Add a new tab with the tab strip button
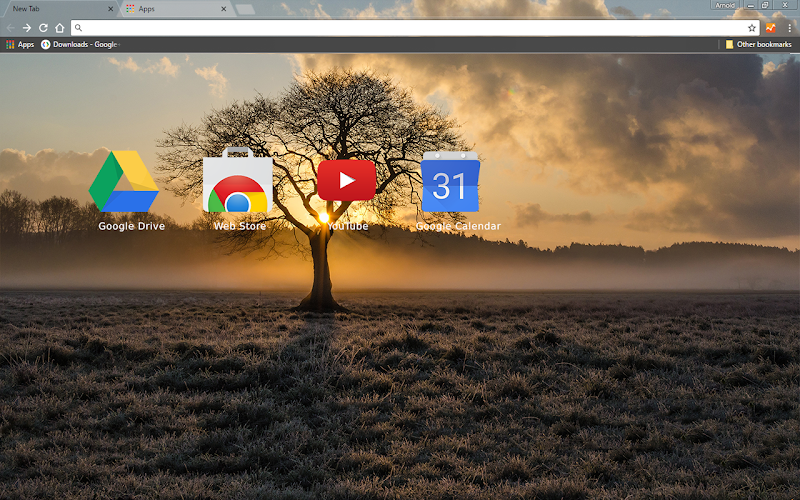The image size is (800, 500). pos(245,9)
